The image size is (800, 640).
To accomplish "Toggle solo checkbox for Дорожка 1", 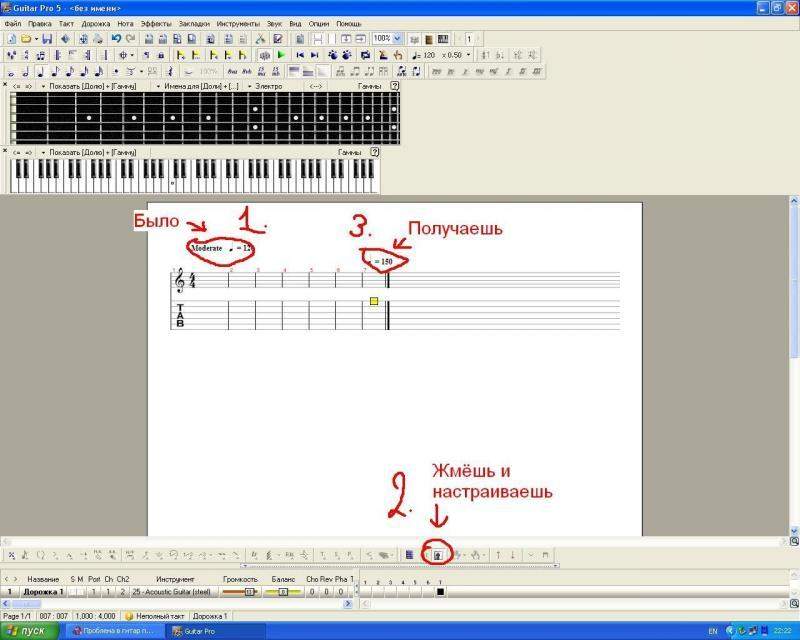I will [73, 592].
